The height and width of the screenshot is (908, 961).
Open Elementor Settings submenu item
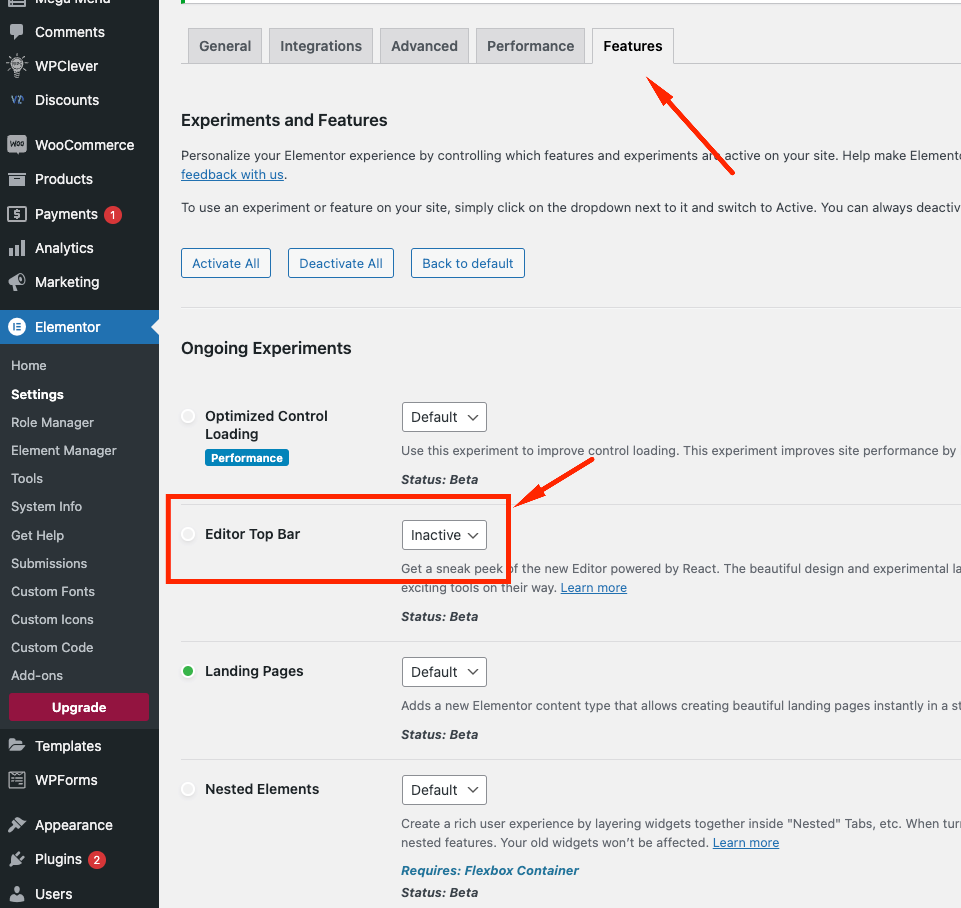[37, 395]
